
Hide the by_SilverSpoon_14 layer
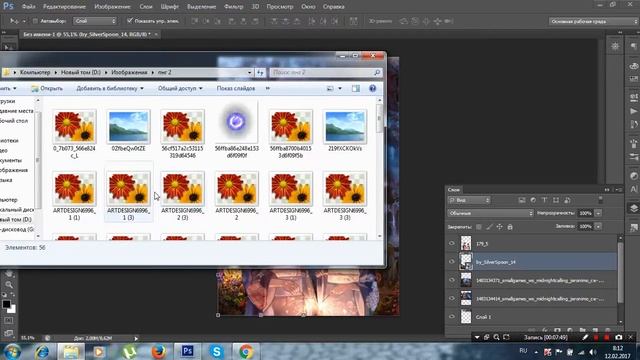coord(452,262)
